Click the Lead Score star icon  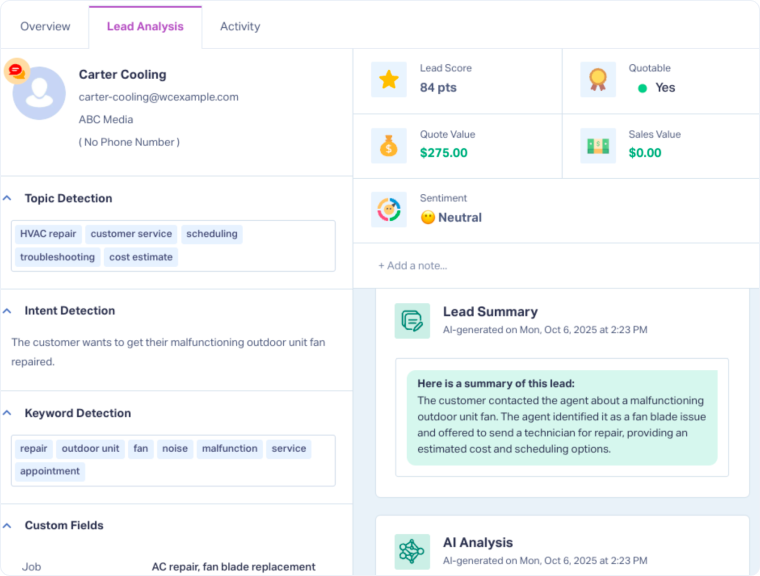click(x=389, y=80)
